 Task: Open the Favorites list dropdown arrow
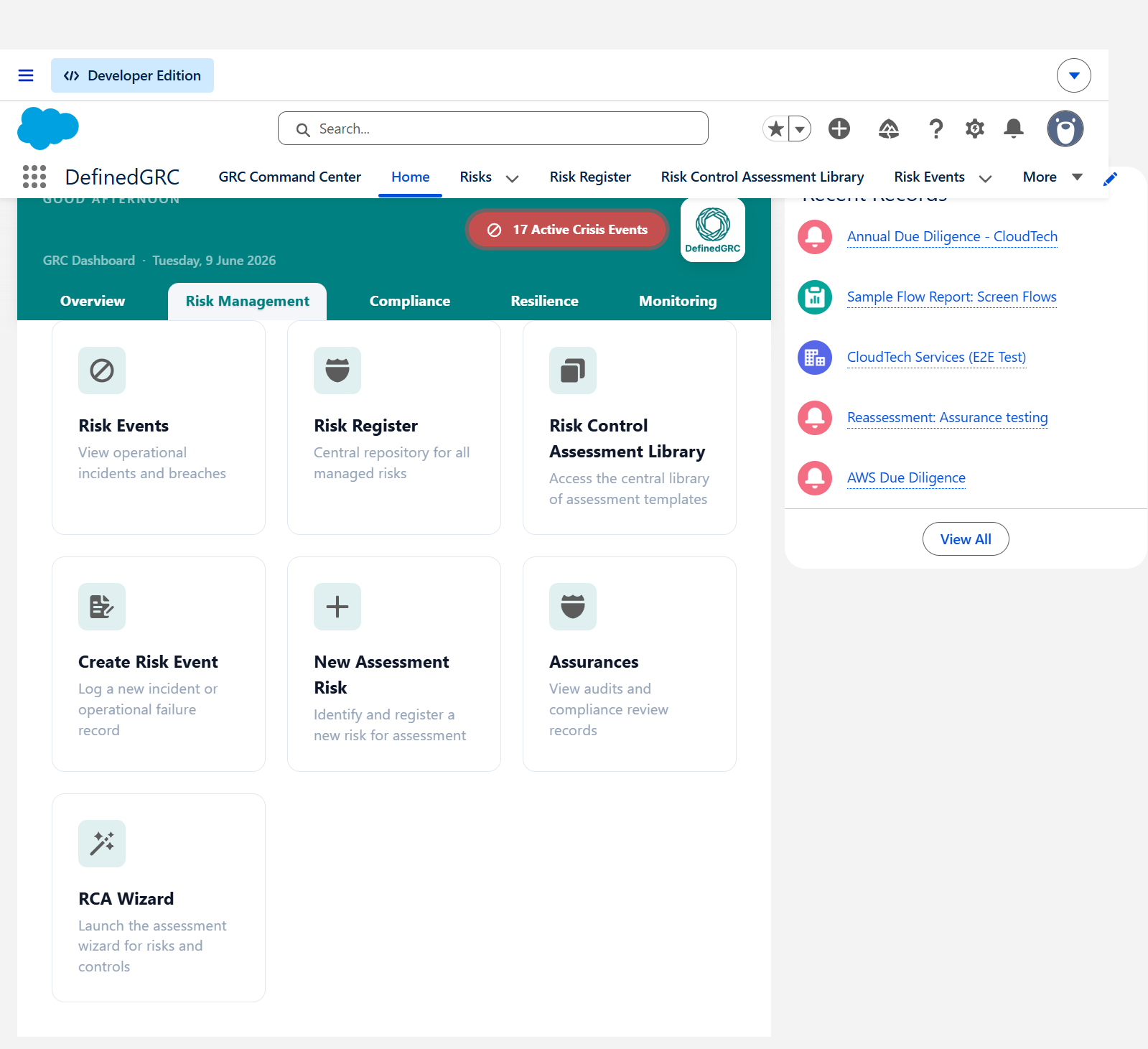800,129
